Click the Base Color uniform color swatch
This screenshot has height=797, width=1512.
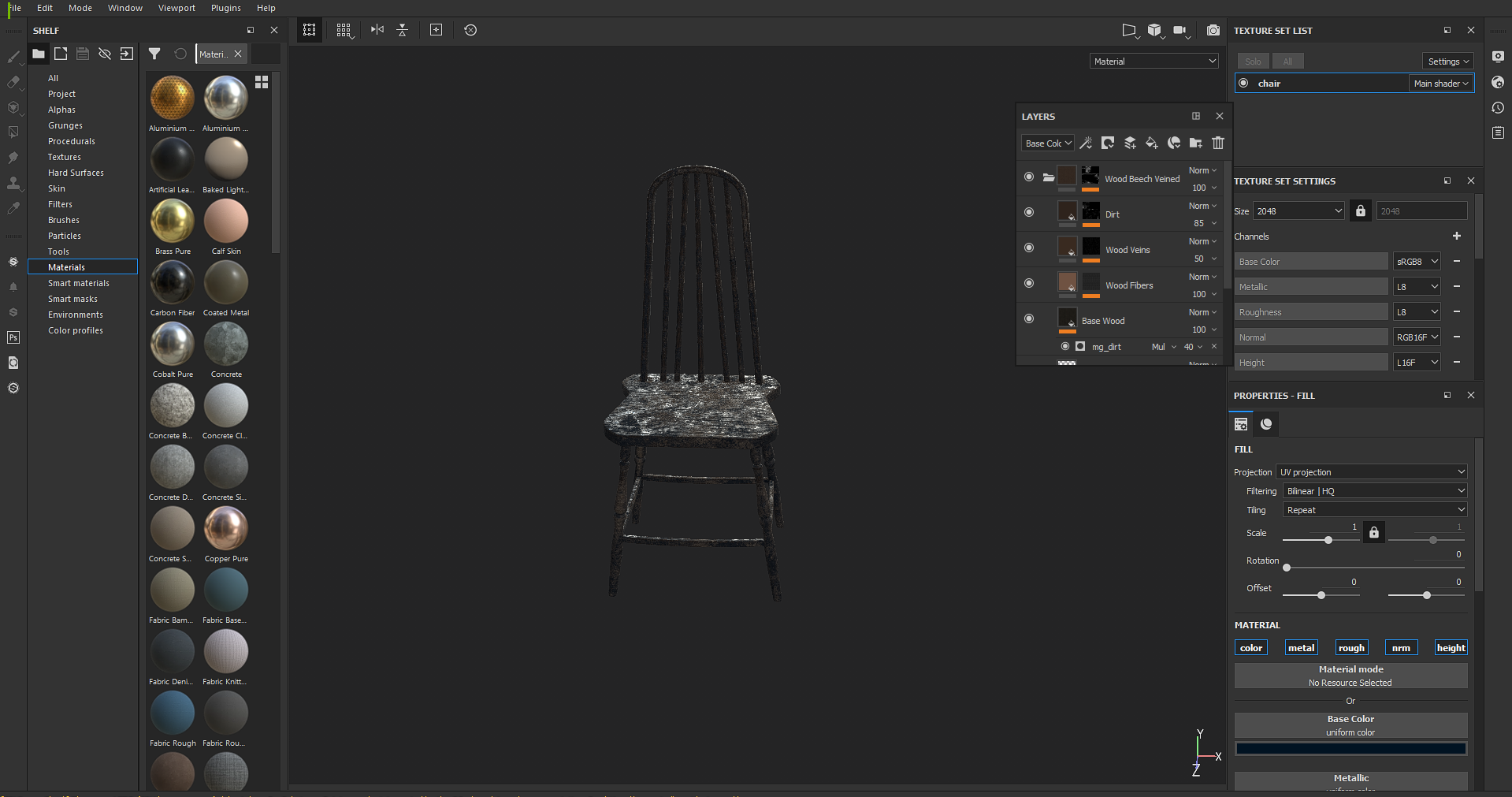(x=1351, y=749)
